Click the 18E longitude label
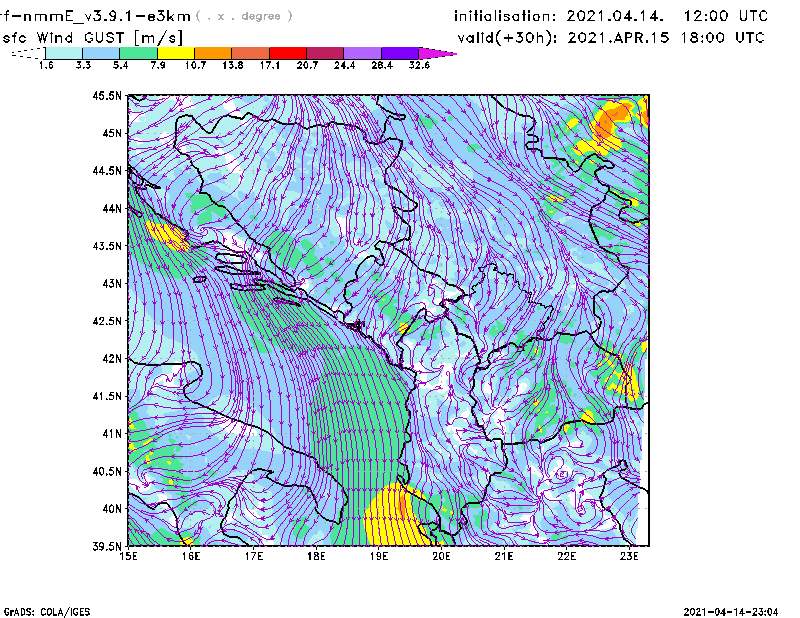This screenshot has height=618, width=800. pyautogui.click(x=316, y=556)
